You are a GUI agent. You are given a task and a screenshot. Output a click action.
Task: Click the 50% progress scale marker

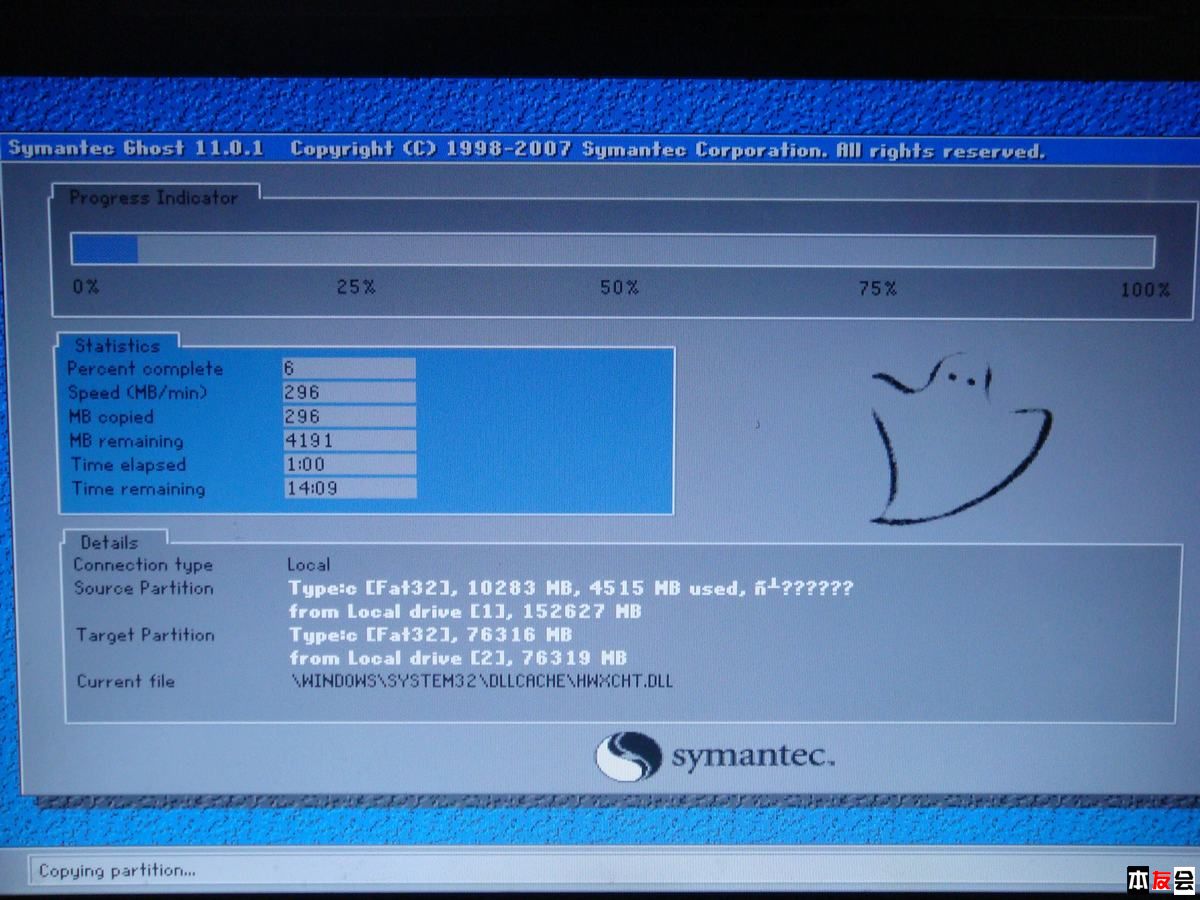click(x=619, y=288)
